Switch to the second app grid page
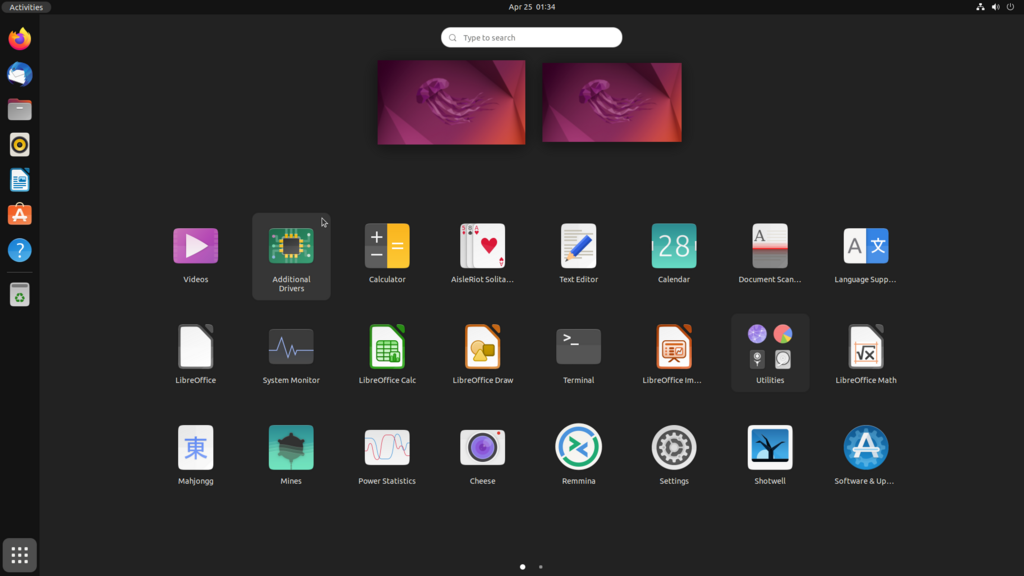The image size is (1024, 576). pyautogui.click(x=541, y=567)
